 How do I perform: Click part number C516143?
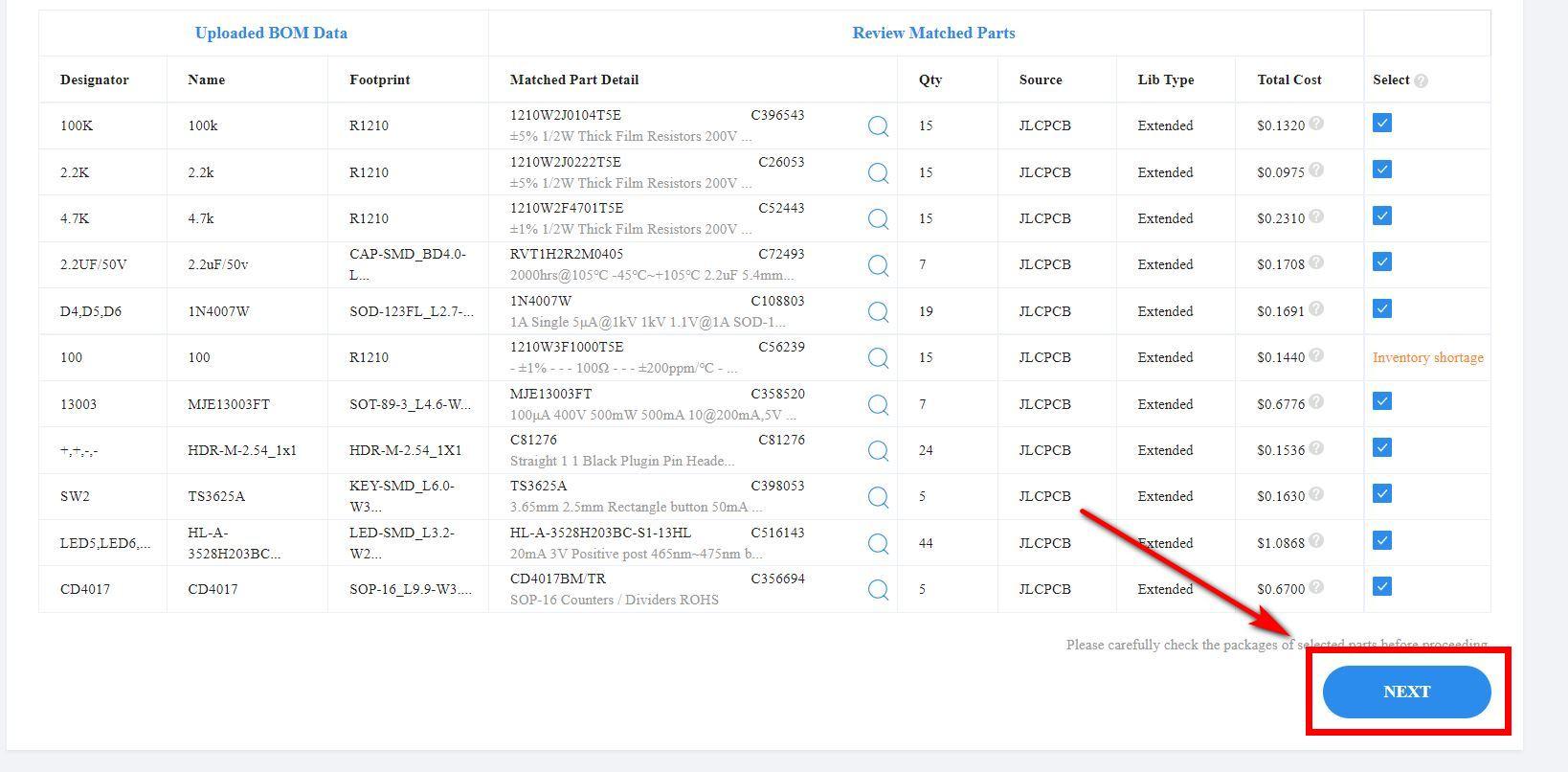click(777, 533)
